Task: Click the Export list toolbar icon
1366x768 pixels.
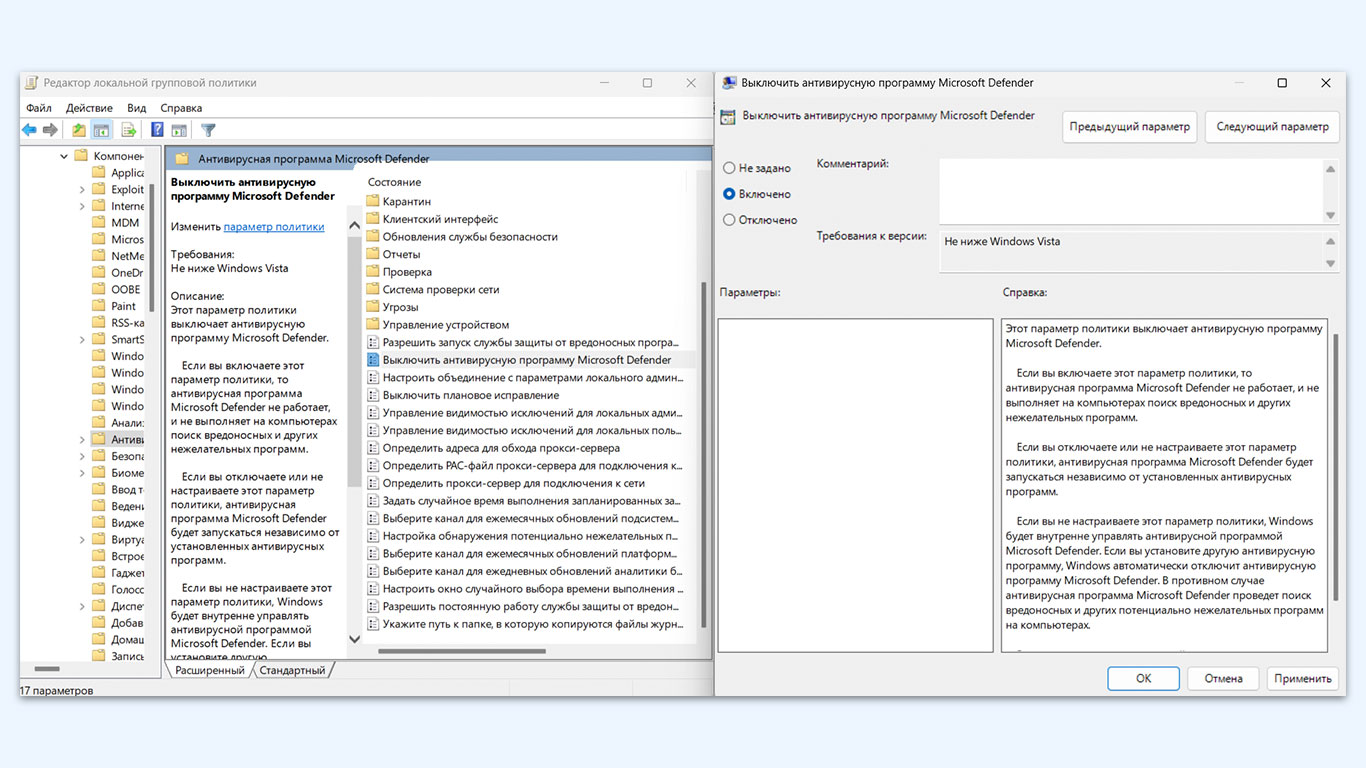Action: pyautogui.click(x=128, y=130)
